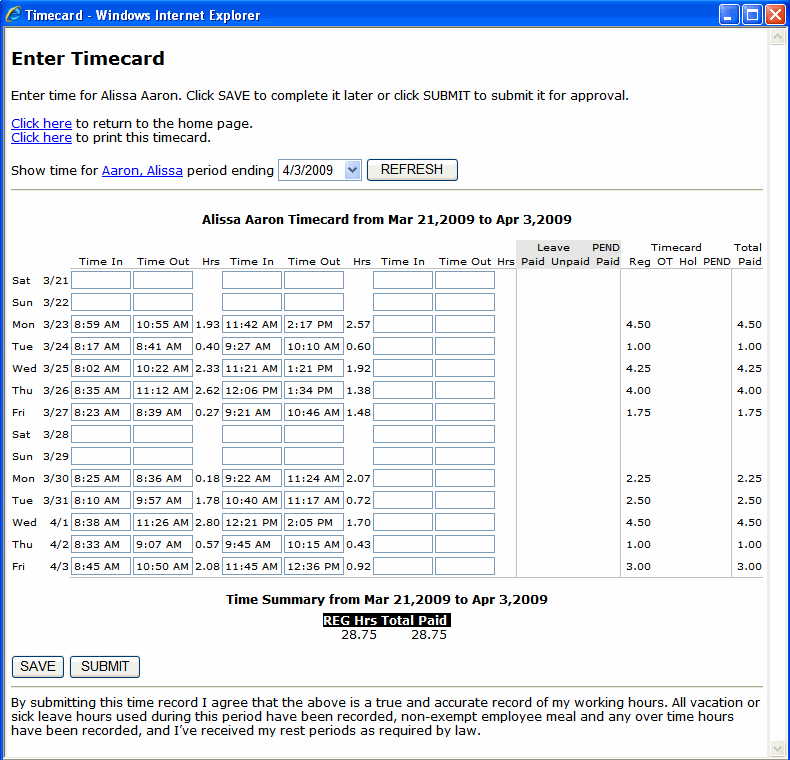790x760 pixels.
Task: Select Sunday 3/29 first Time Out field
Action: click(163, 456)
